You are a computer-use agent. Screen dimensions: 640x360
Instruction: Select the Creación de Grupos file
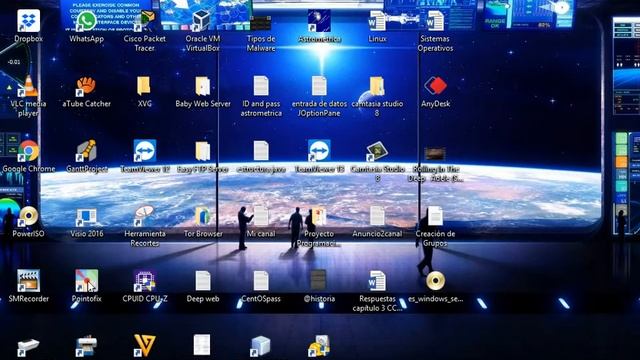tap(435, 226)
